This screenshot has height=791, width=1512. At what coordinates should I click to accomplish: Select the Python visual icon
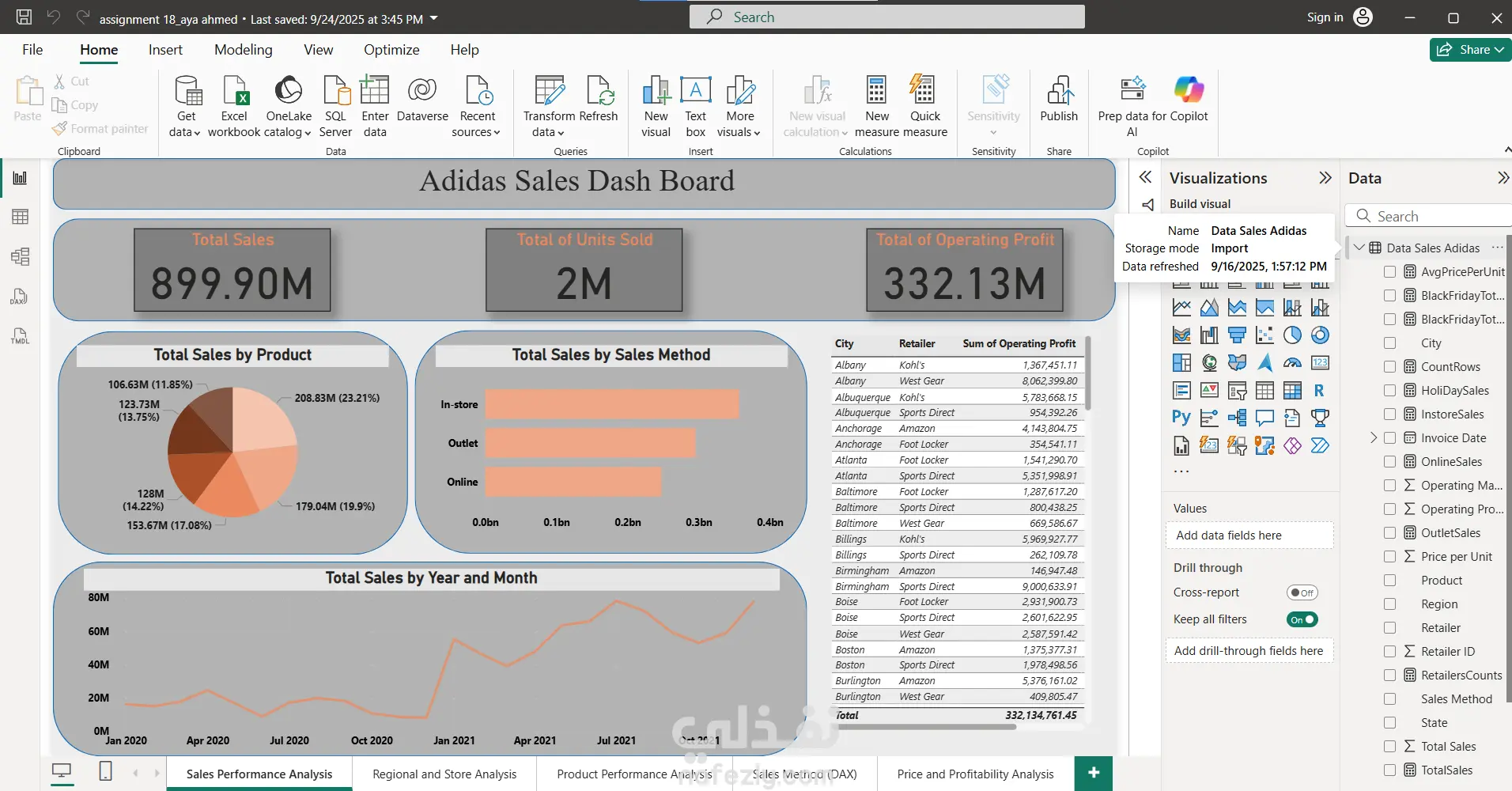point(1181,418)
